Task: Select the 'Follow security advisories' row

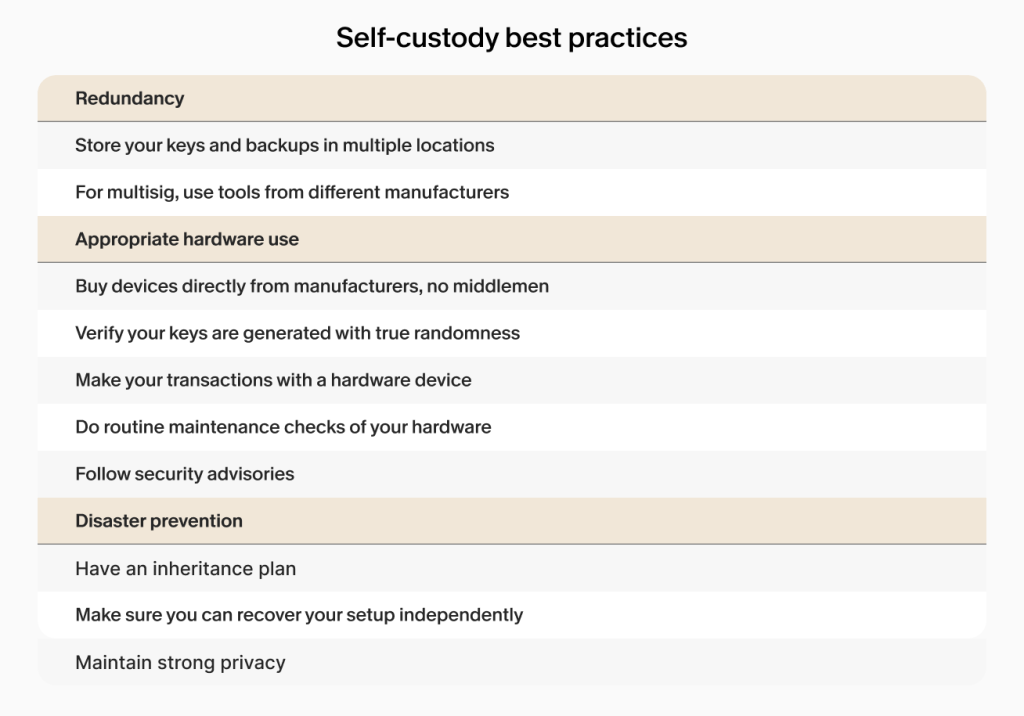Action: [511, 474]
